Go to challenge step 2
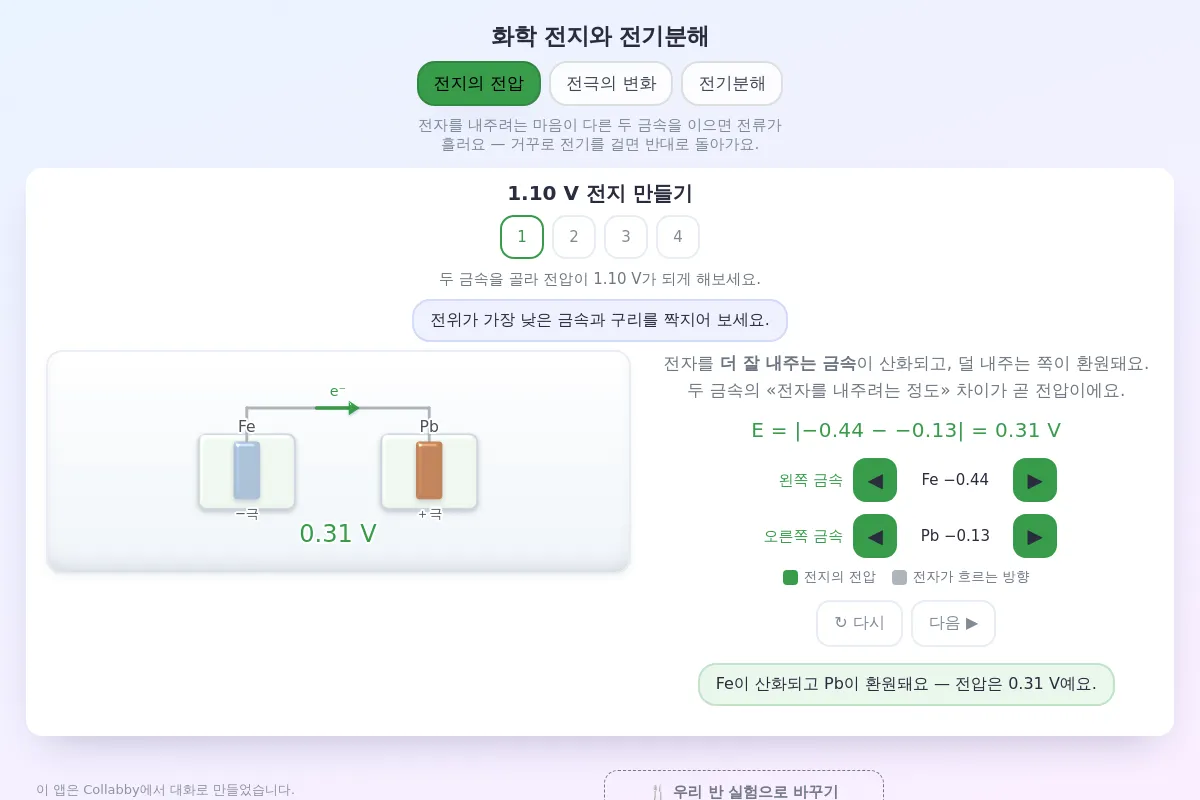Screen dimensions: 1200x800 pyautogui.click(x=574, y=237)
